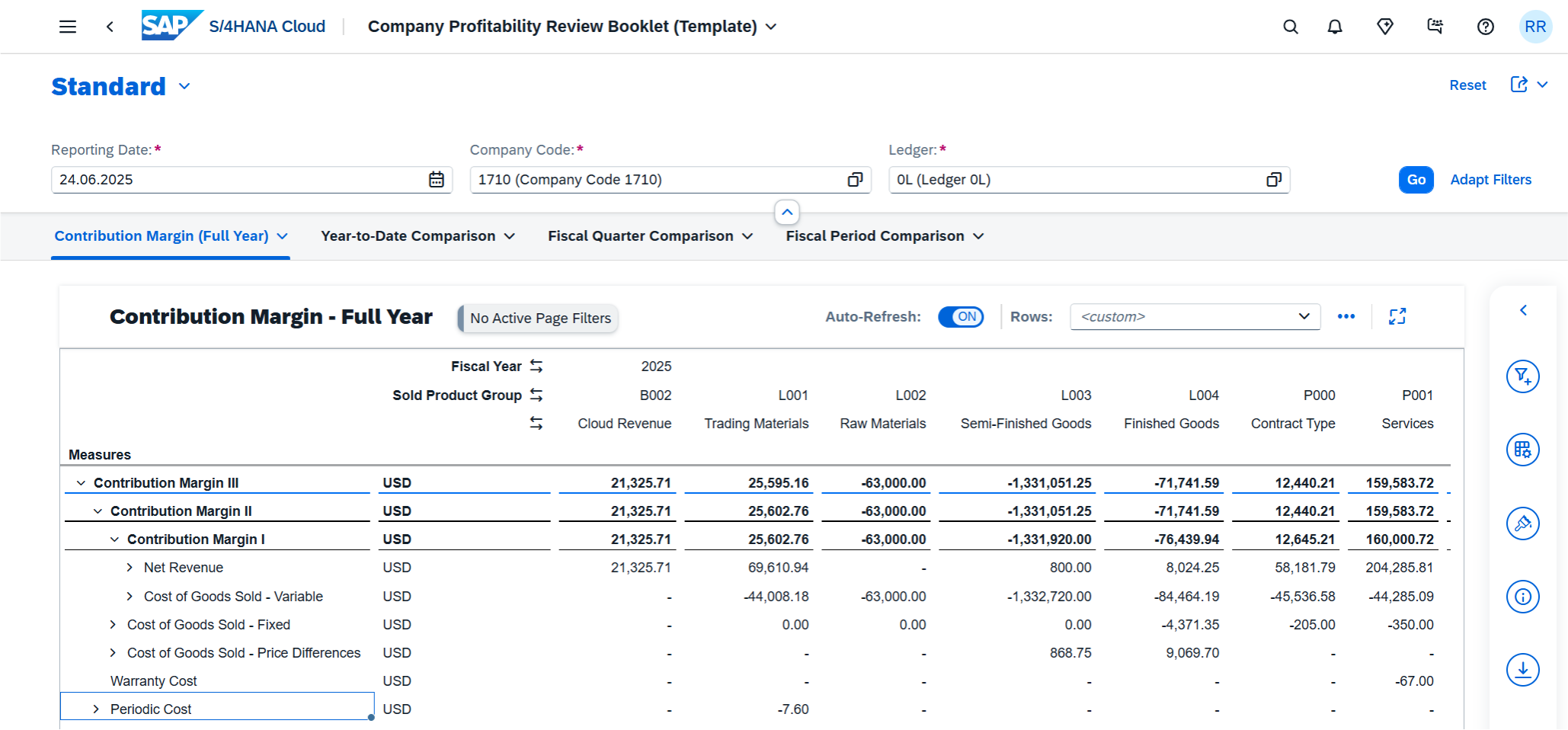Swap the Fiscal Year axis icon
The height and width of the screenshot is (730, 1568).
[x=536, y=367]
